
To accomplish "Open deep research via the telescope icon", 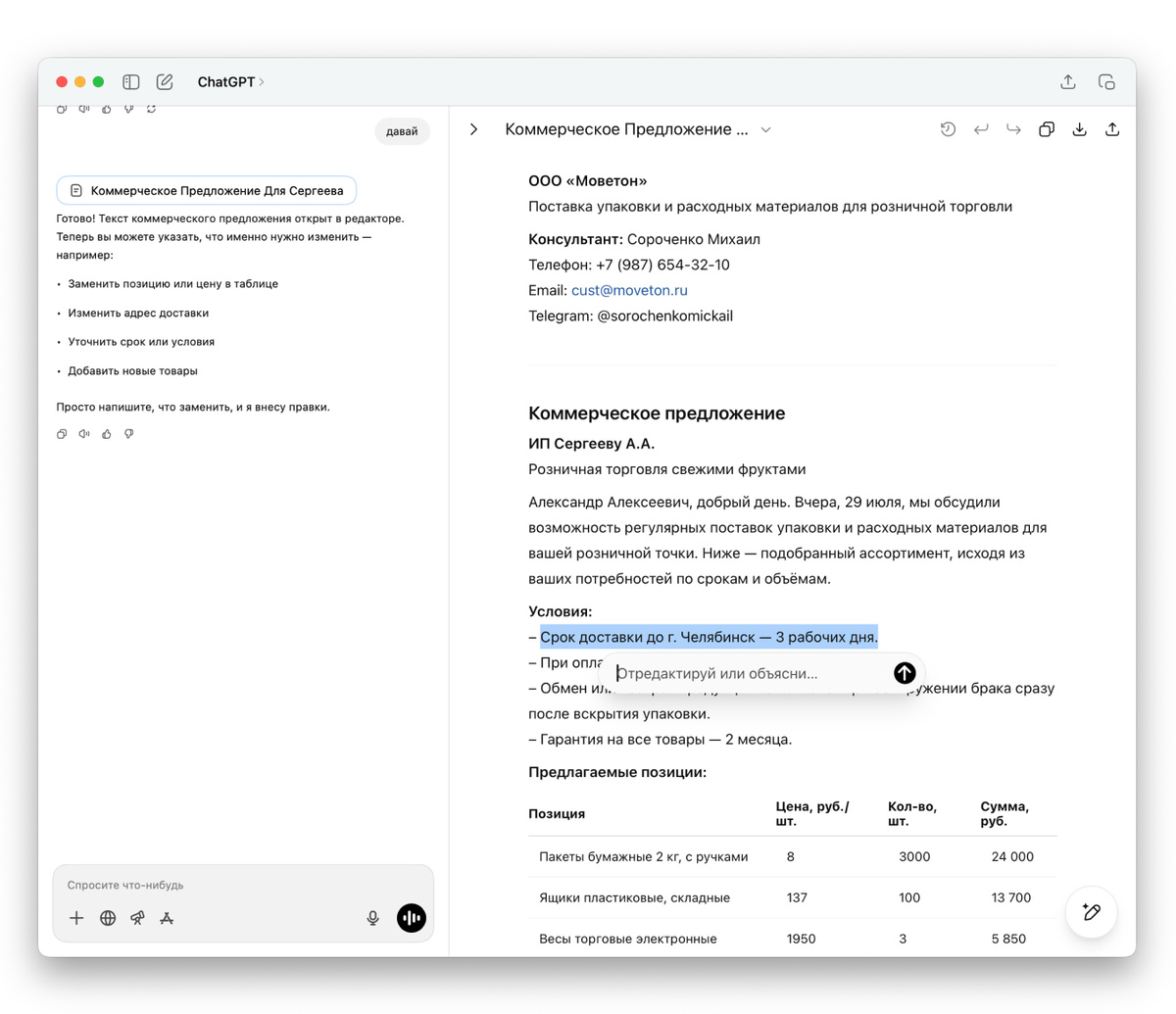I will (137, 918).
